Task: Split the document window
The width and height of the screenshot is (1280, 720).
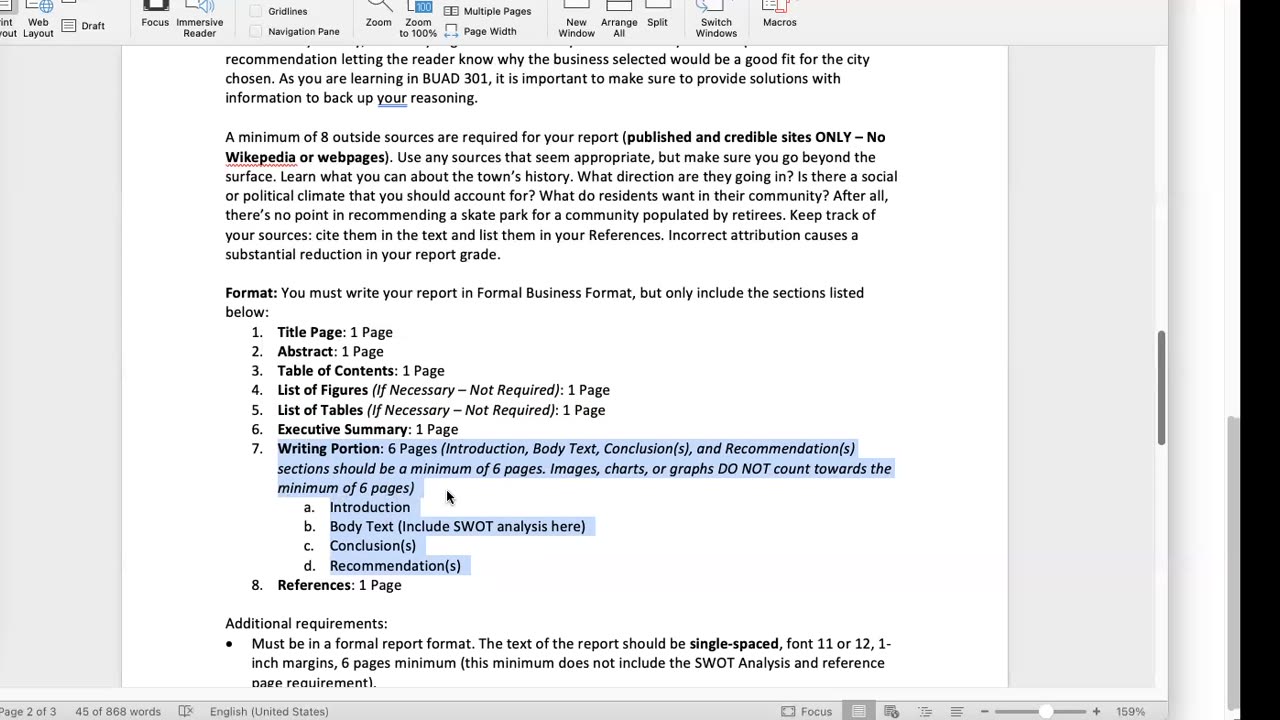Action: point(657,15)
